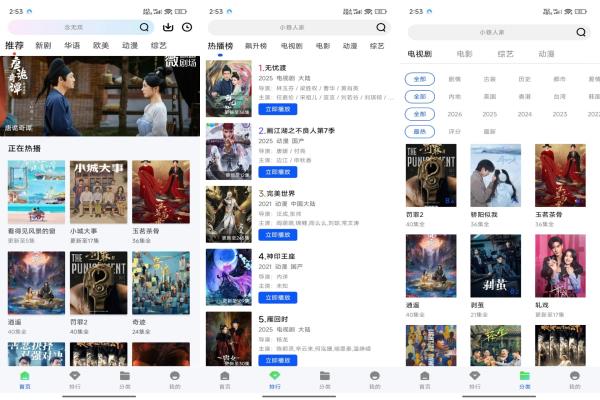The image size is (600, 400).
Task: Select the 2025 year filter option
Action: pyautogui.click(x=490, y=114)
